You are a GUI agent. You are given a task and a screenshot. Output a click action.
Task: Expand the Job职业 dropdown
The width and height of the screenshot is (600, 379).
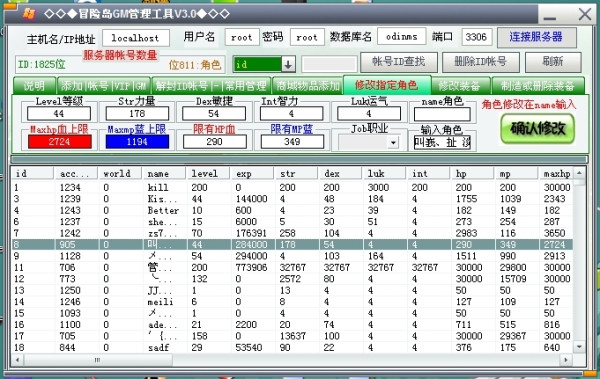pyautogui.click(x=393, y=143)
